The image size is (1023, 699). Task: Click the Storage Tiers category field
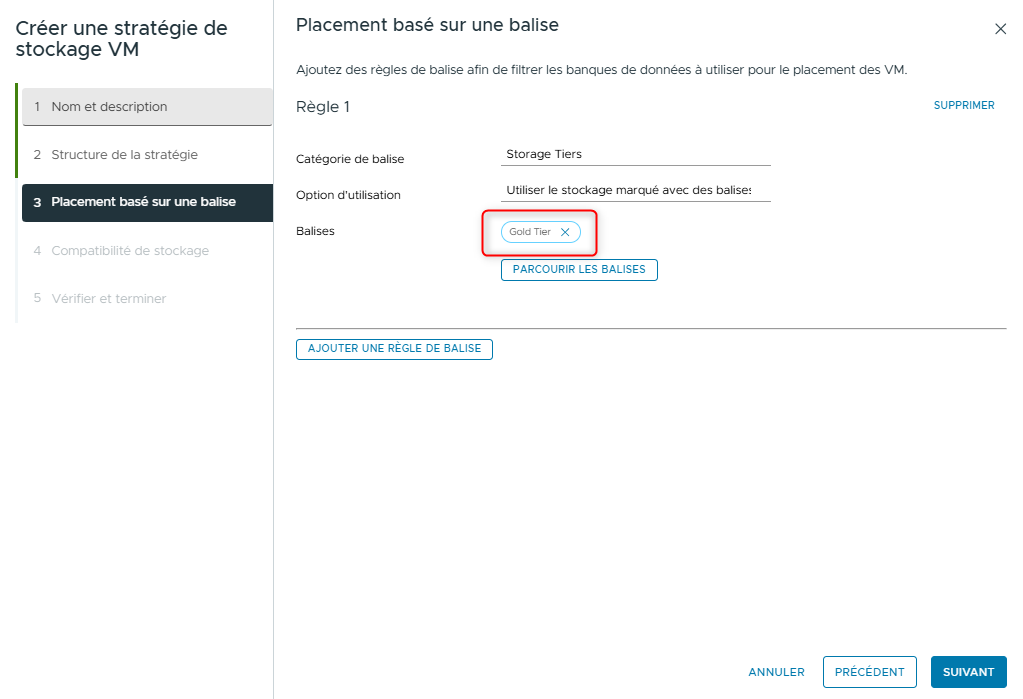click(635, 155)
